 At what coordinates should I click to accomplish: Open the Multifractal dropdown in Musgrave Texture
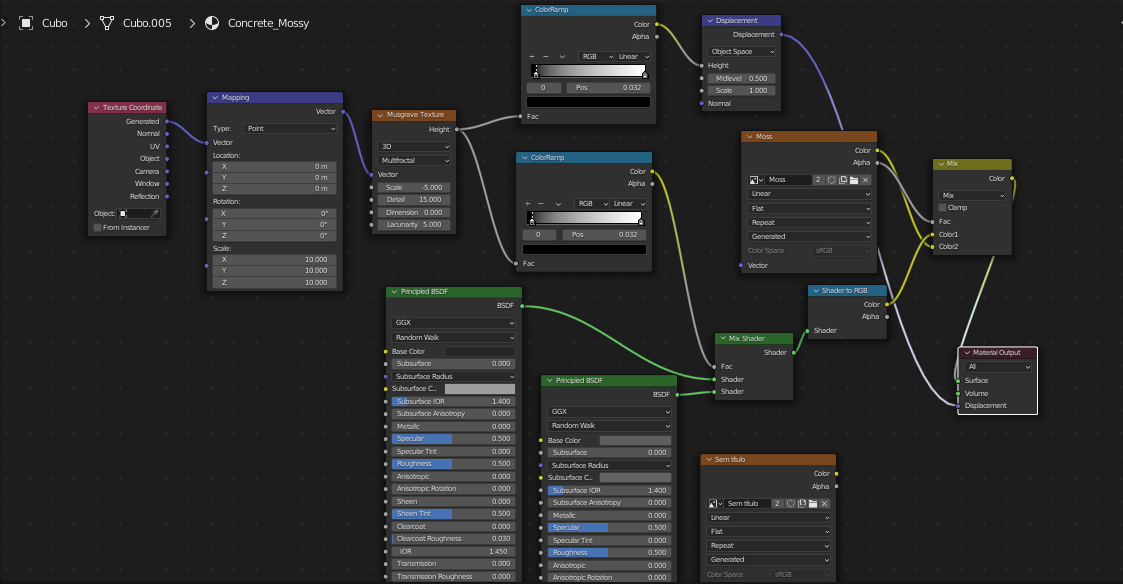coord(414,161)
